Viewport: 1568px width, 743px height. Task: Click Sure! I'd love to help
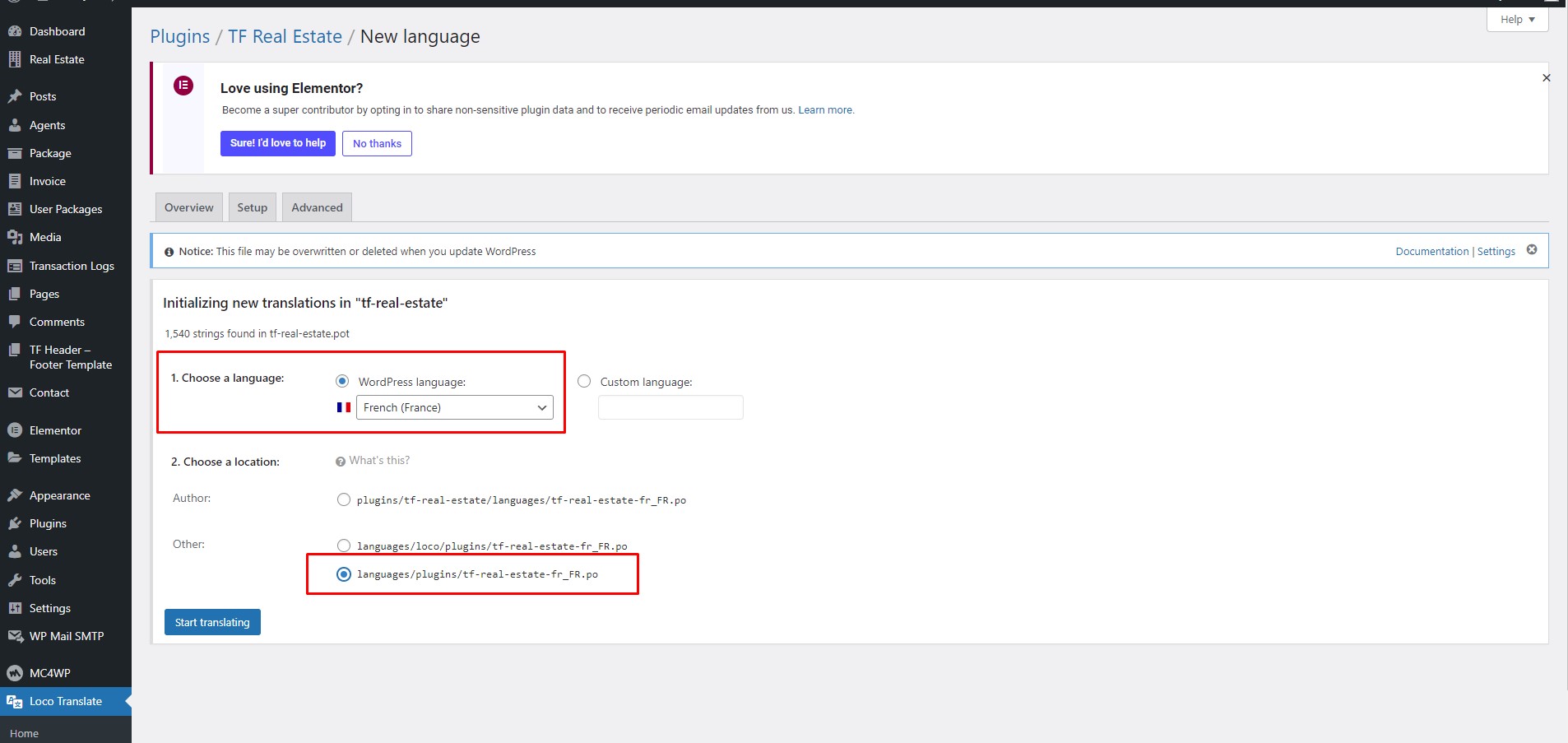click(278, 143)
